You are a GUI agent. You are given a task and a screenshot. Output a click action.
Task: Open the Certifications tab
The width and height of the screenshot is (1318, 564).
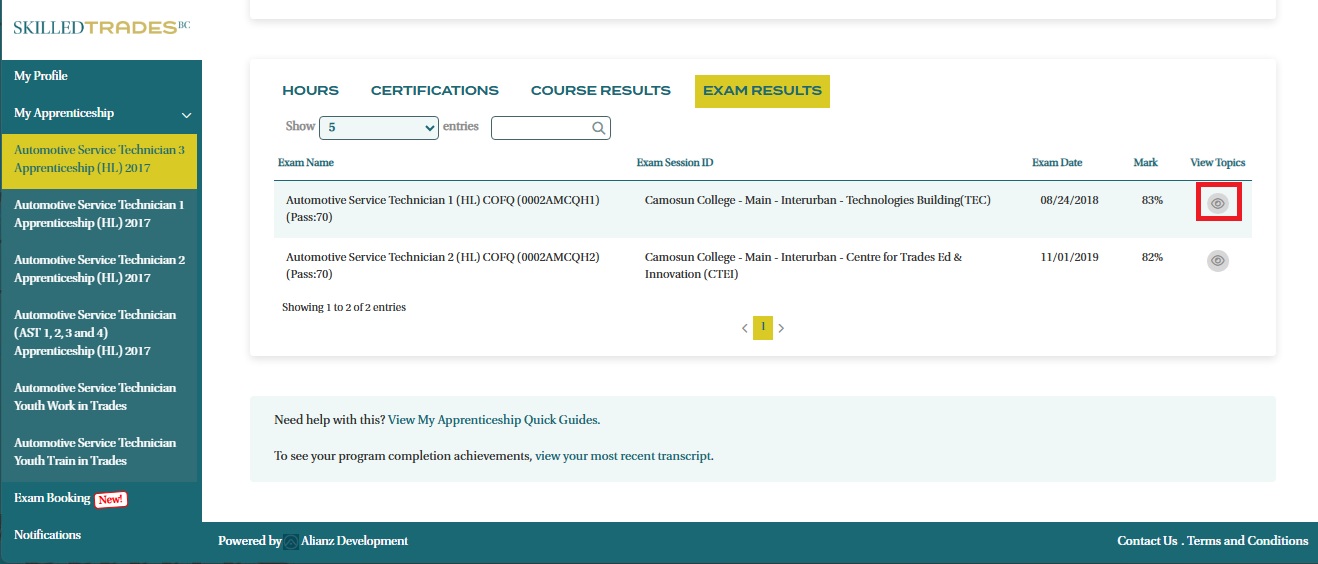(x=434, y=91)
